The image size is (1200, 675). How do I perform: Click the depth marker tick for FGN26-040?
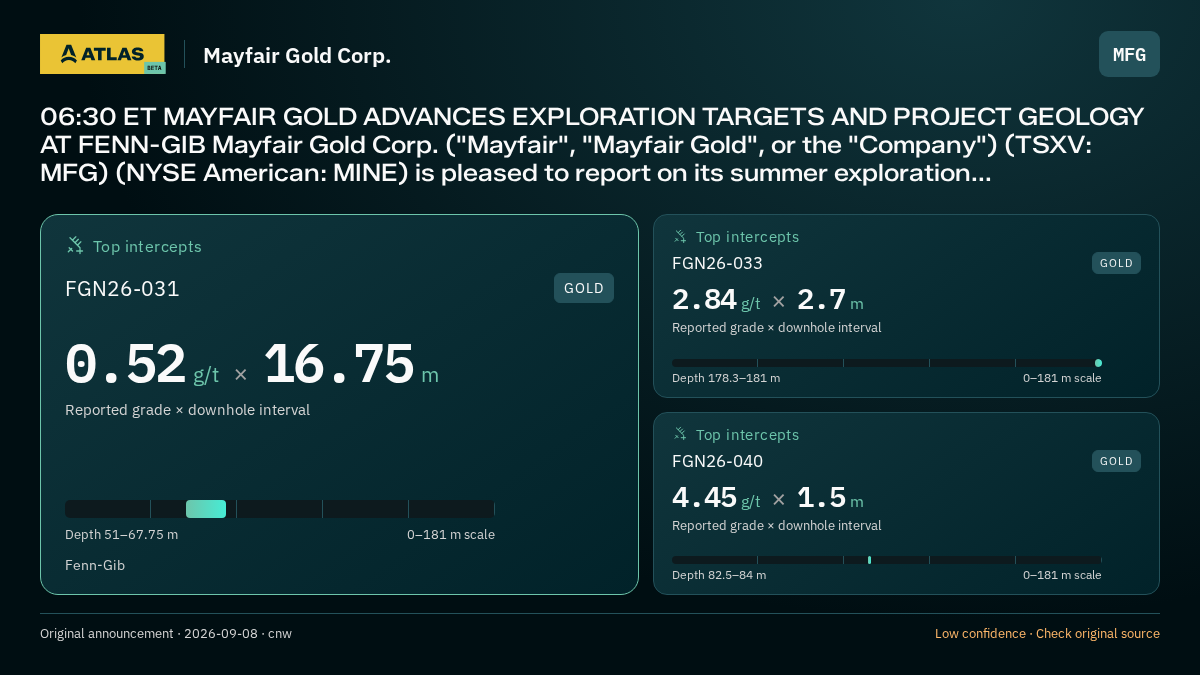pyautogui.click(x=869, y=560)
